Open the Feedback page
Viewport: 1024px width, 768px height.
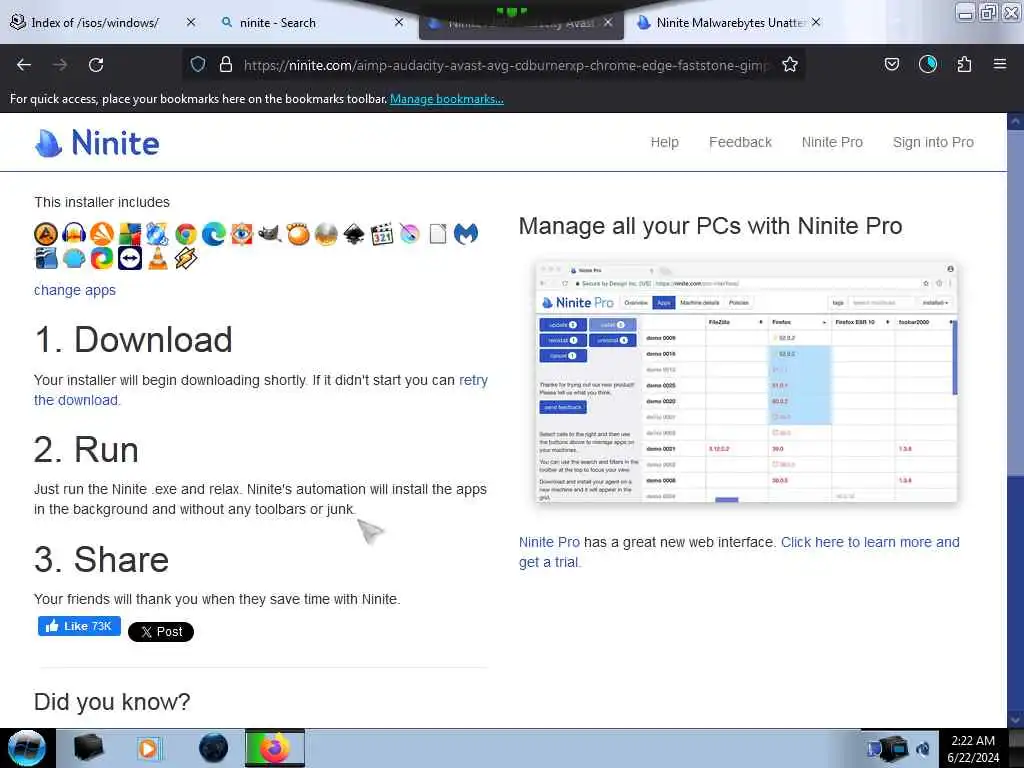[x=740, y=142]
